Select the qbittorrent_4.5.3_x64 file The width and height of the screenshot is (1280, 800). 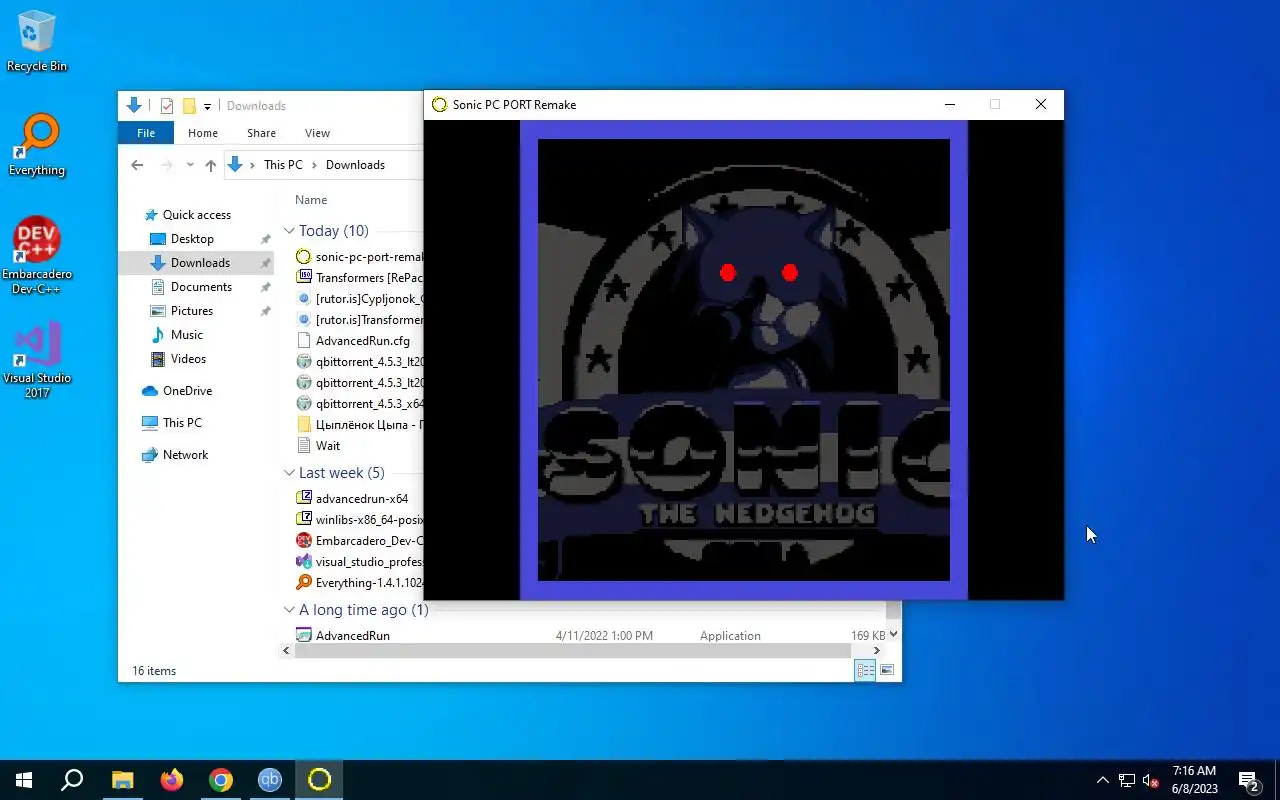(359, 404)
